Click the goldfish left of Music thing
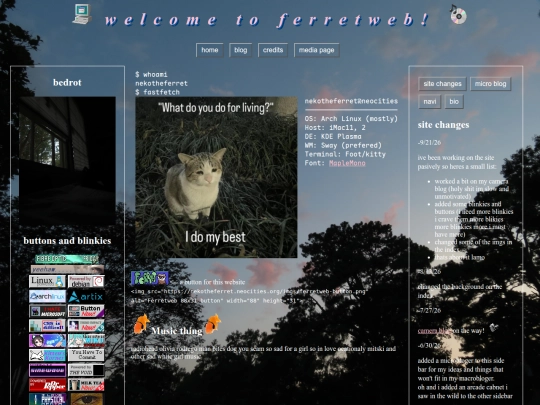The height and width of the screenshot is (405, 540). click(141, 324)
